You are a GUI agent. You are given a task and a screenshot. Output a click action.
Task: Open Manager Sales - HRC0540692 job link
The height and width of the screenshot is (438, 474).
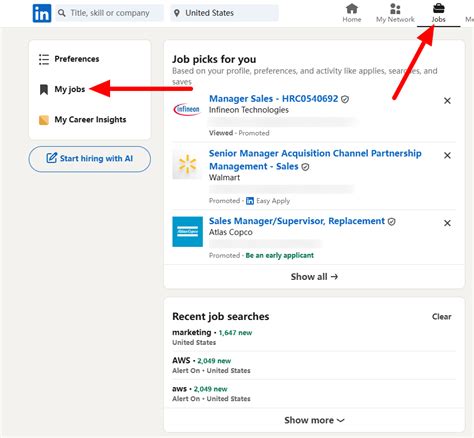(273, 99)
